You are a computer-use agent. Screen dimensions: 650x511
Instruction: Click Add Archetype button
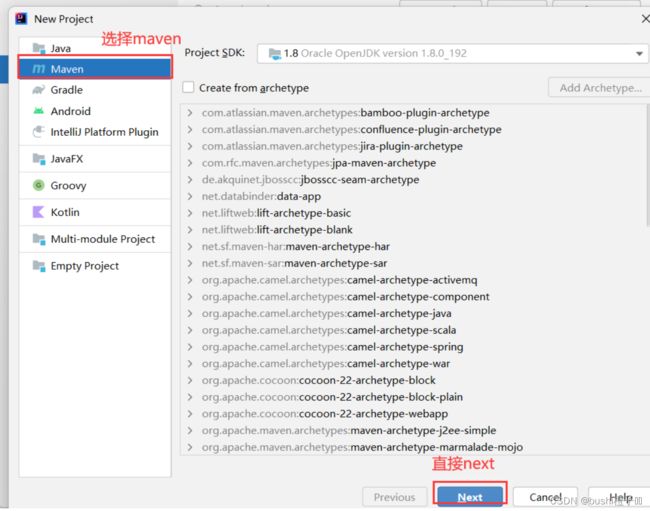coord(599,88)
